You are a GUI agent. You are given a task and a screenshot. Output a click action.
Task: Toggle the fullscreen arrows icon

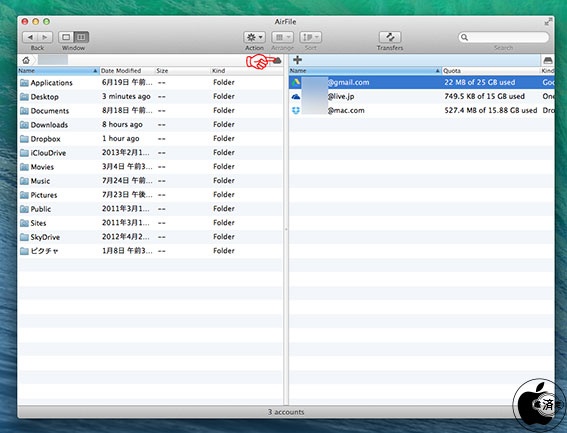click(548, 22)
